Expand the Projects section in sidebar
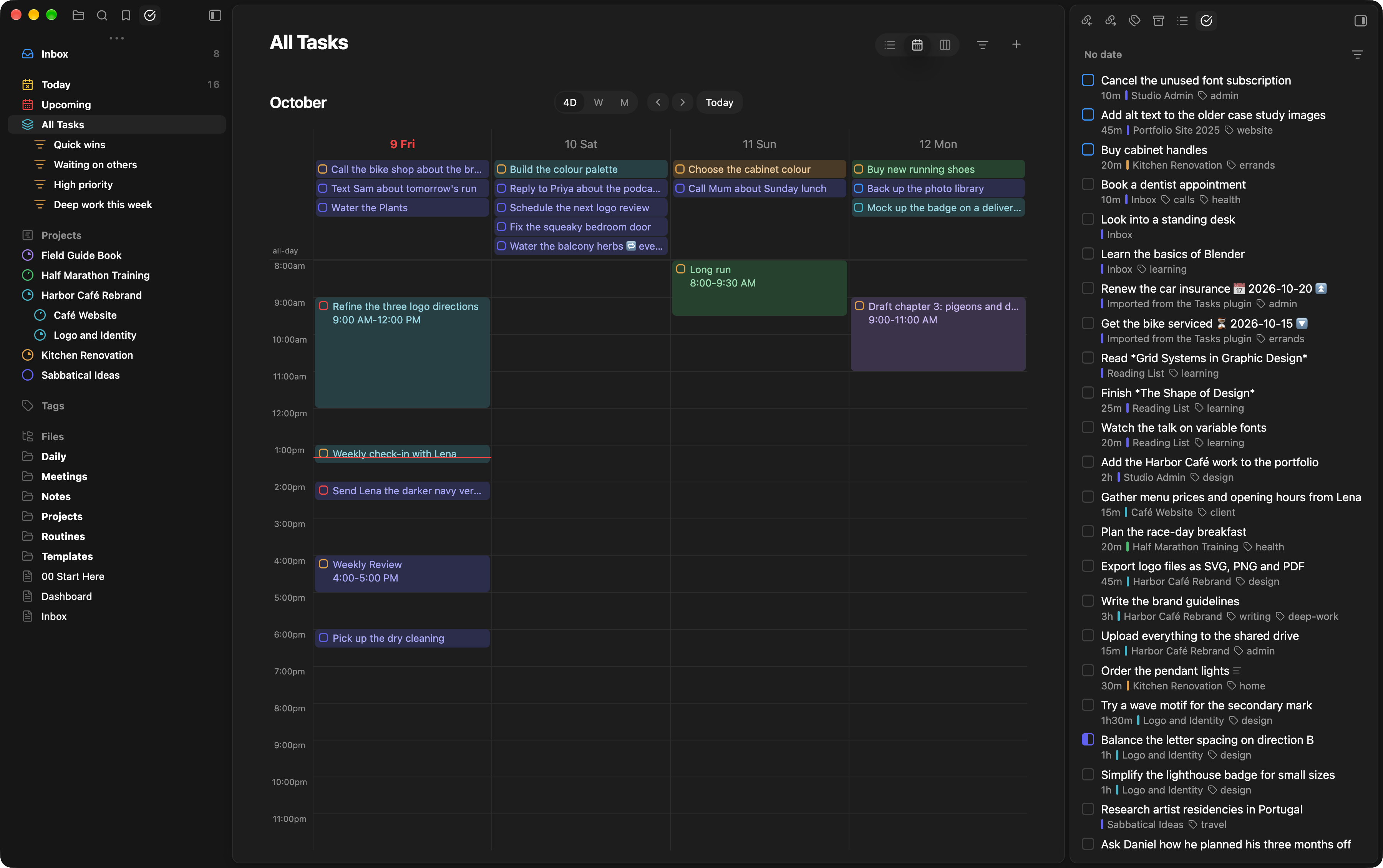 (61, 235)
